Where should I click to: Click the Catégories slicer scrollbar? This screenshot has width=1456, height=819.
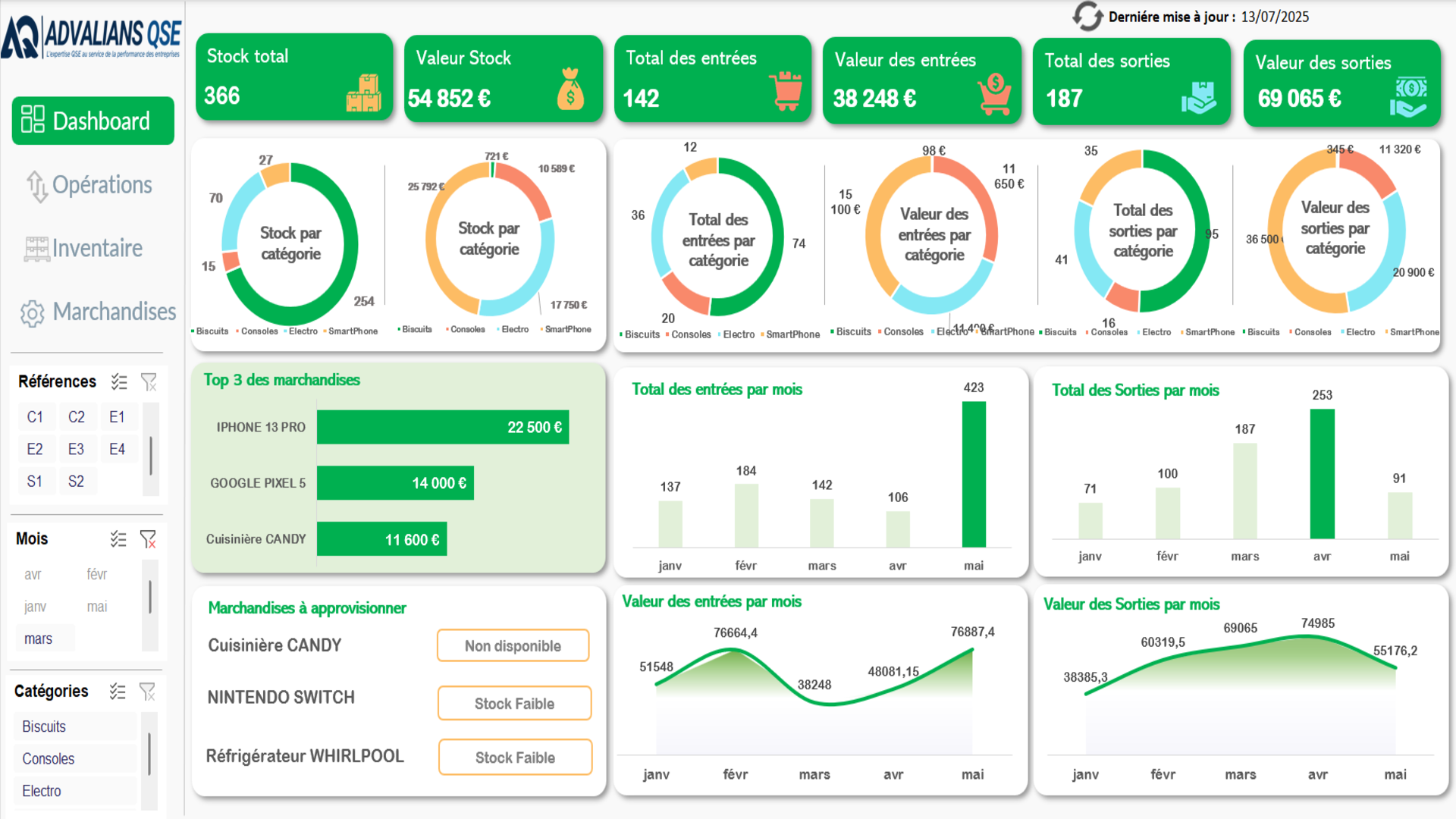[x=149, y=754]
